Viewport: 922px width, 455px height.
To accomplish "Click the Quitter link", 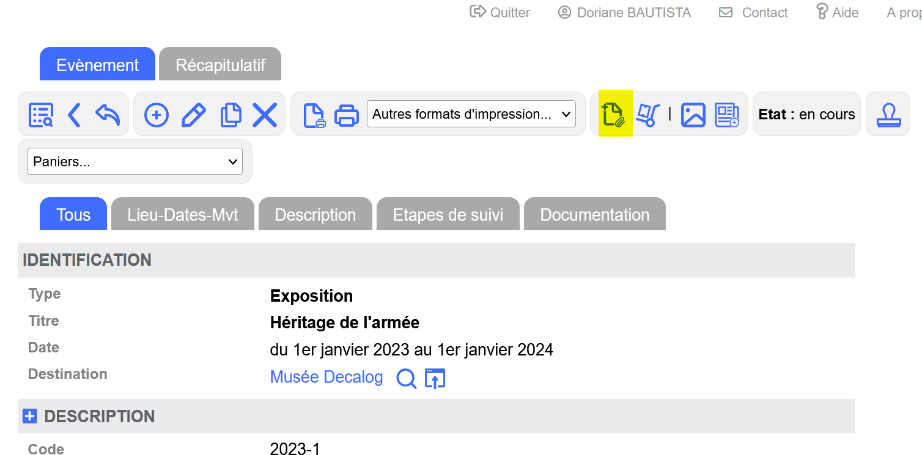I will (x=500, y=12).
